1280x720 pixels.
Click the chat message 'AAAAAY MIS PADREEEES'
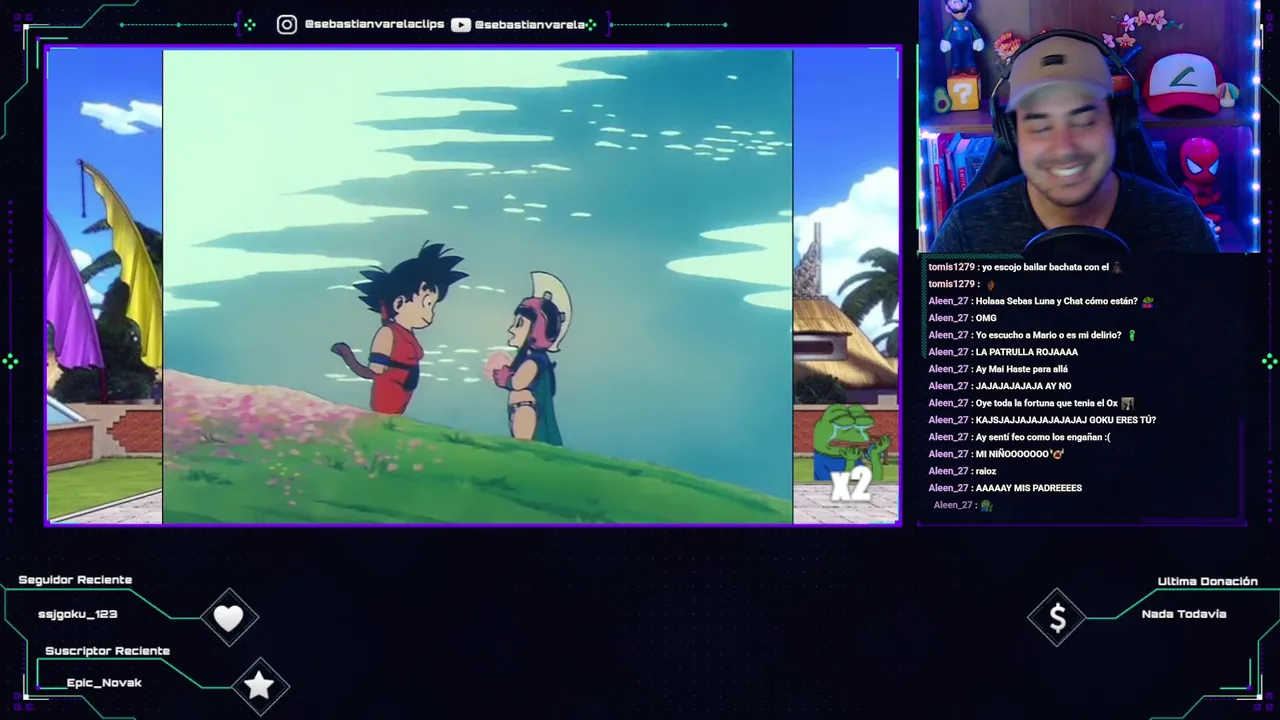pos(1029,488)
